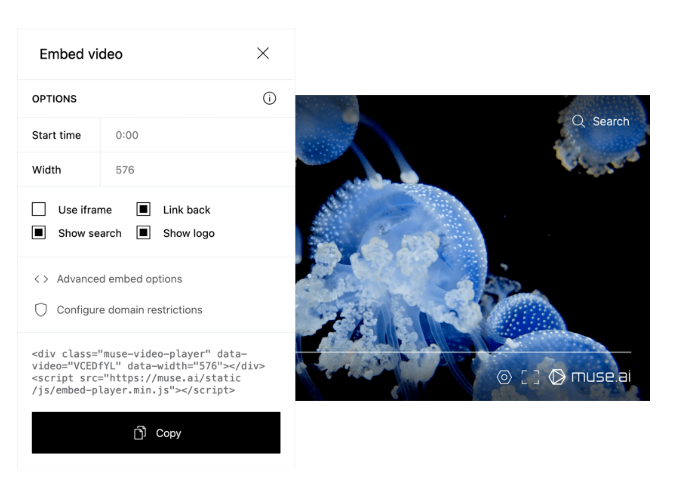Click the jellyfish video preview

coord(472,248)
